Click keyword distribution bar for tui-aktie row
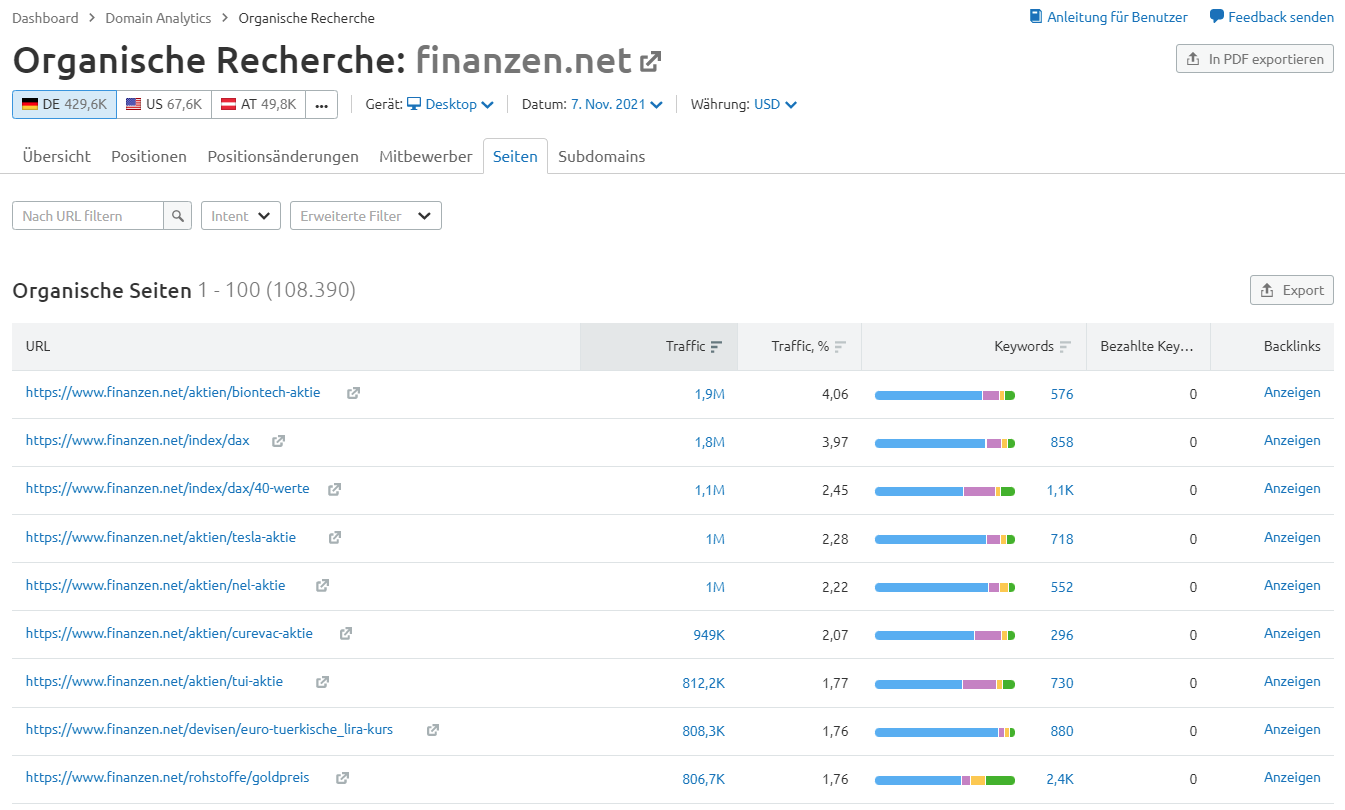Viewport: 1345px width, 810px height. coord(945,684)
